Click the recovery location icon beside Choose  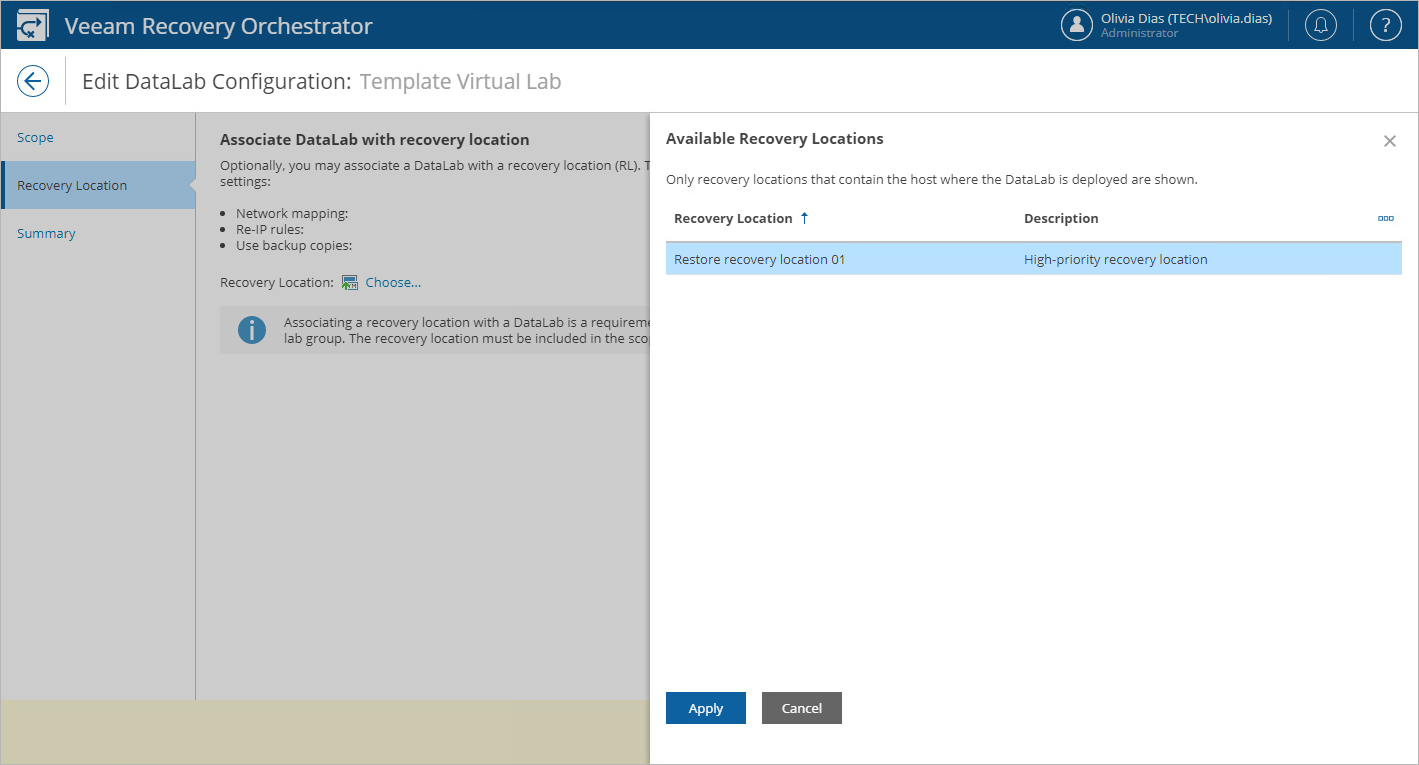click(349, 282)
